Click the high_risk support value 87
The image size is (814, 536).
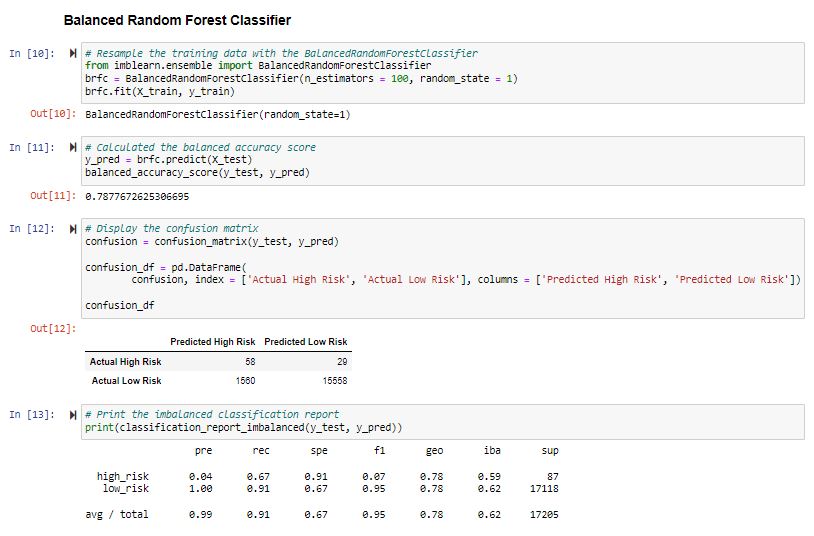pyautogui.click(x=553, y=476)
